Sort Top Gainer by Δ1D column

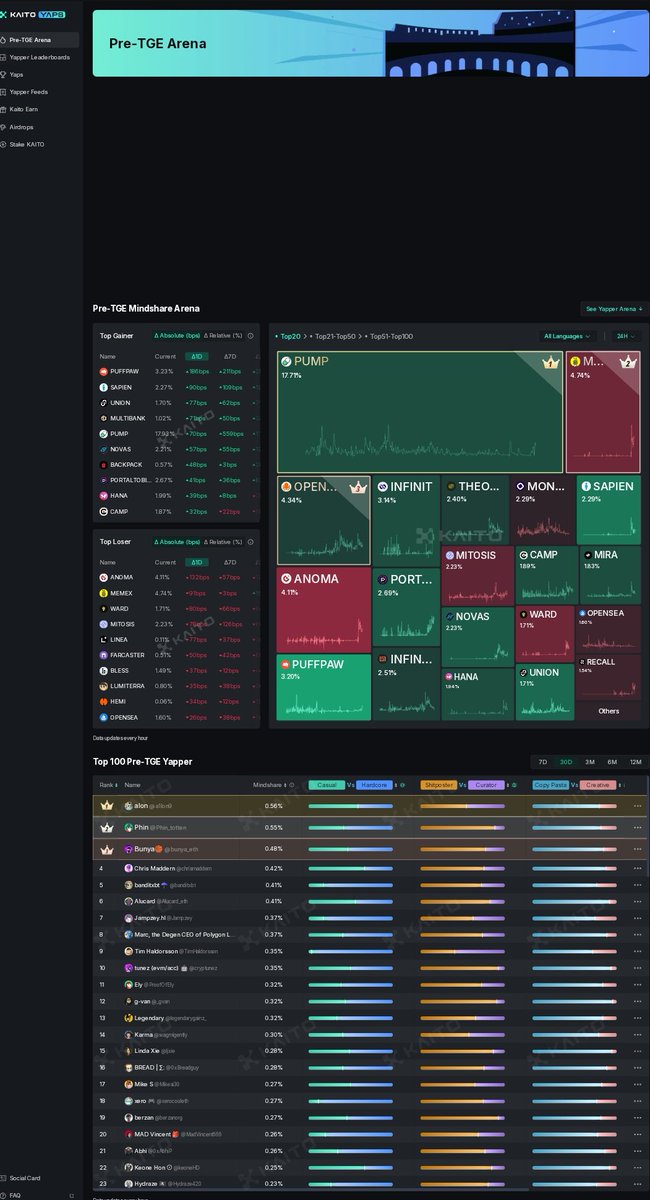coord(197,356)
